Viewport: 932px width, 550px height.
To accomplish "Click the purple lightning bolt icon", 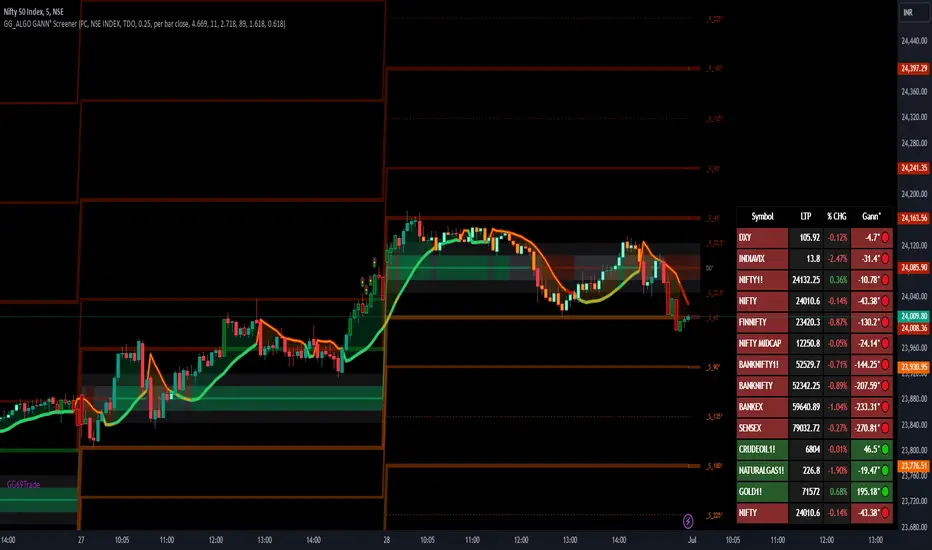I will (x=688, y=521).
